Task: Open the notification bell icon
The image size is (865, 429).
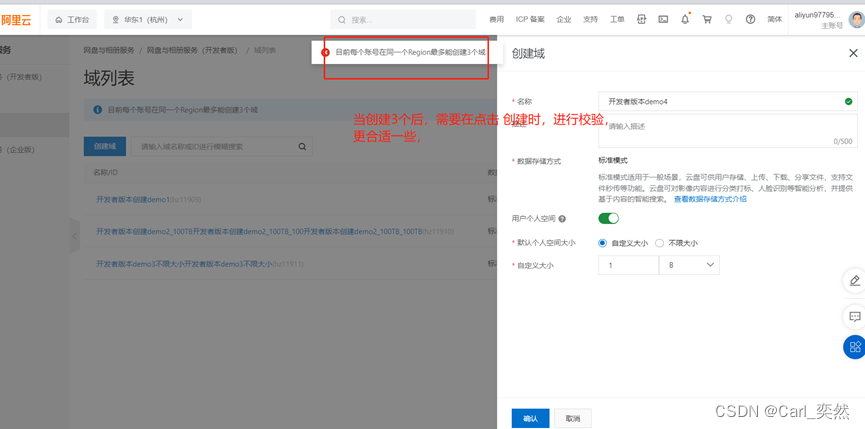Action: pos(685,19)
